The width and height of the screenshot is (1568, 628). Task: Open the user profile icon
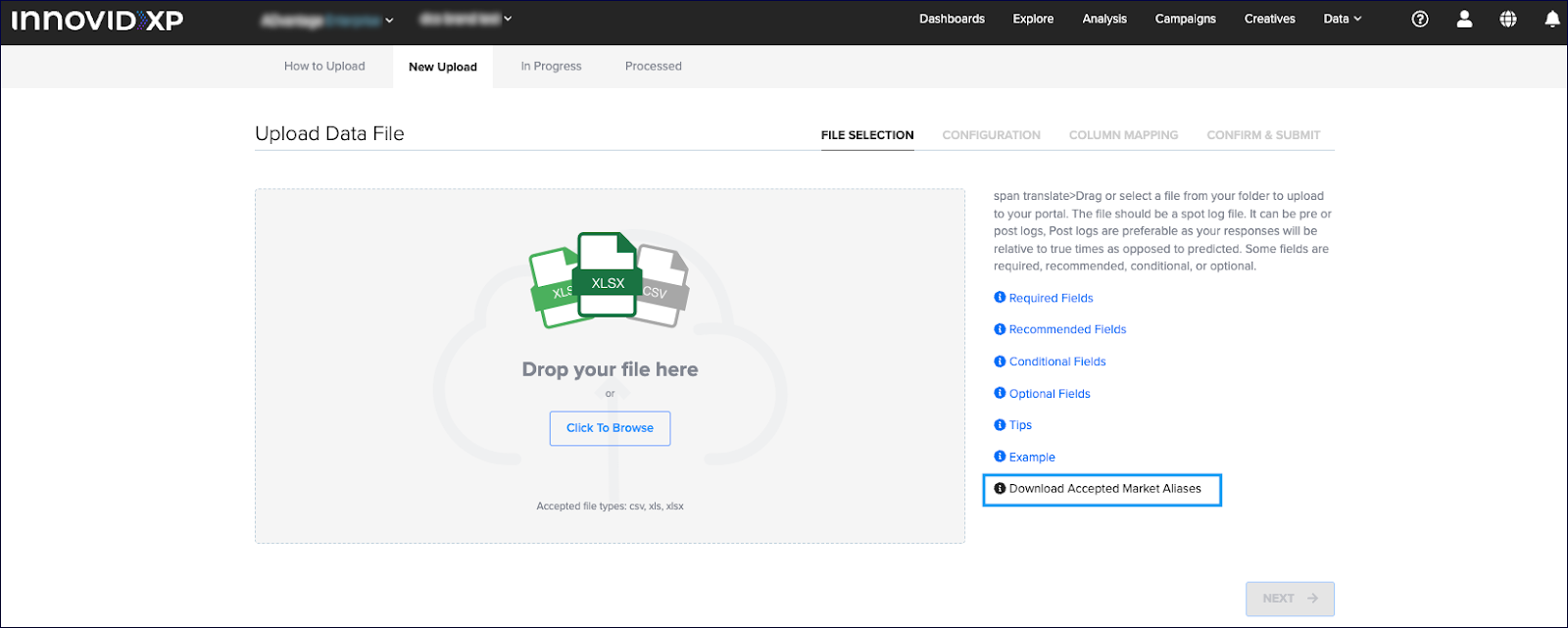(x=1464, y=19)
